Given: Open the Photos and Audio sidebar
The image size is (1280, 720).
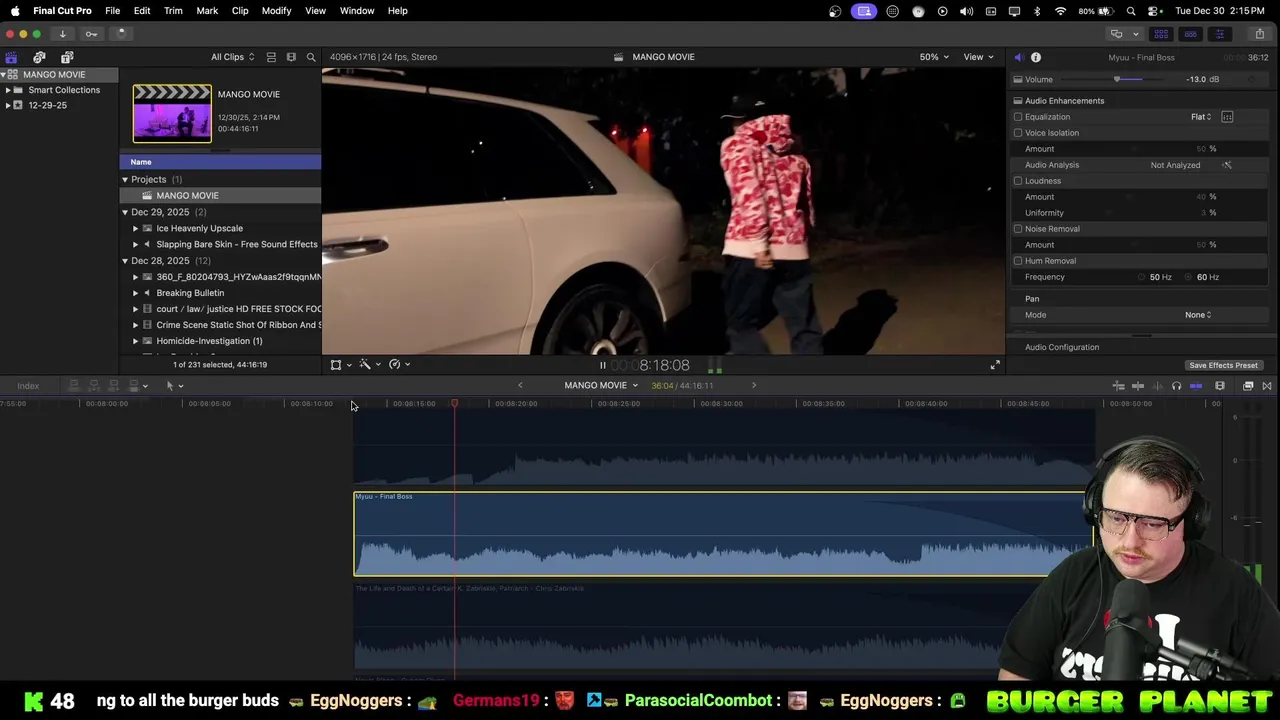Looking at the screenshot, I should coord(39,57).
